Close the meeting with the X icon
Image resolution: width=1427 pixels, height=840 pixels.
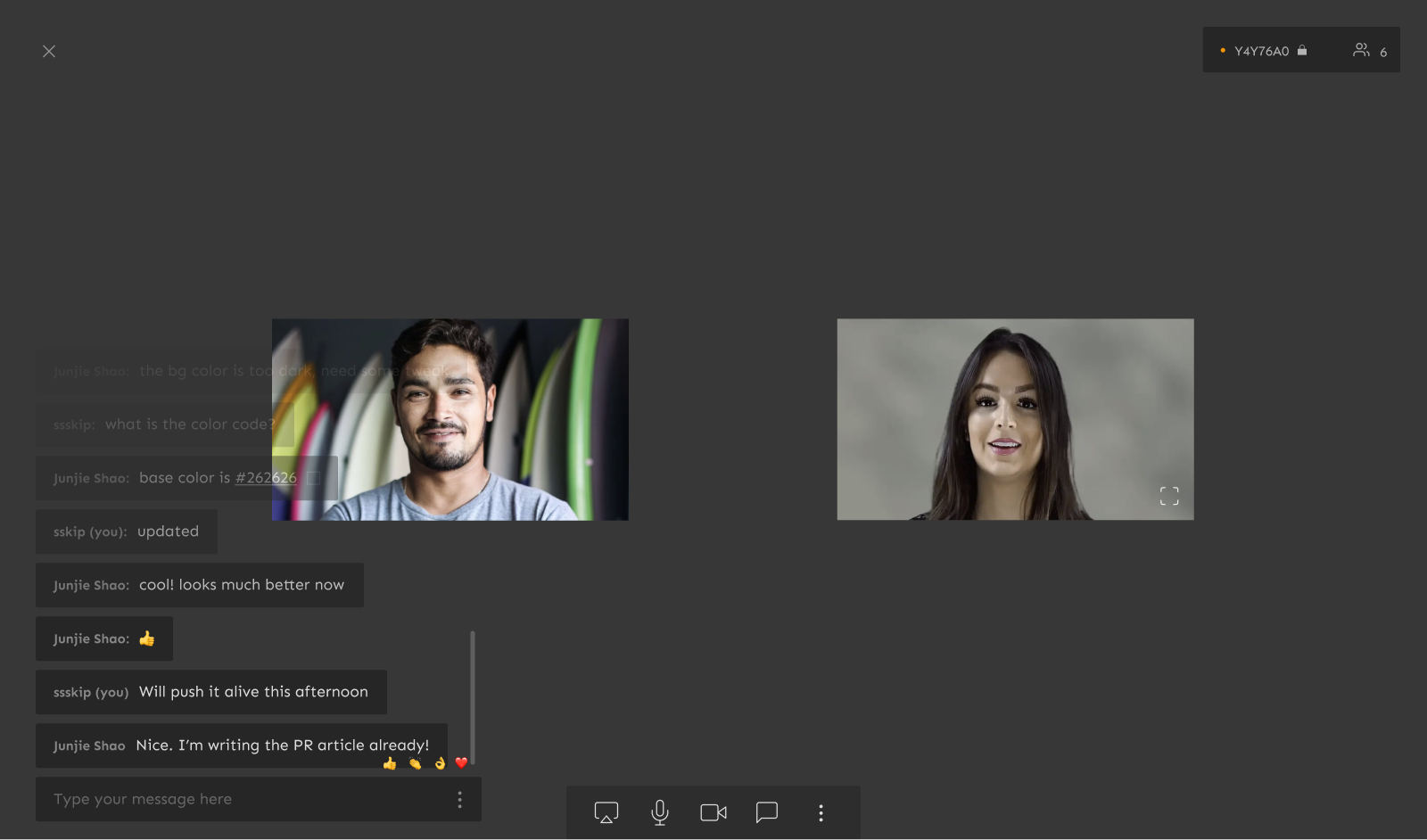[x=49, y=52]
